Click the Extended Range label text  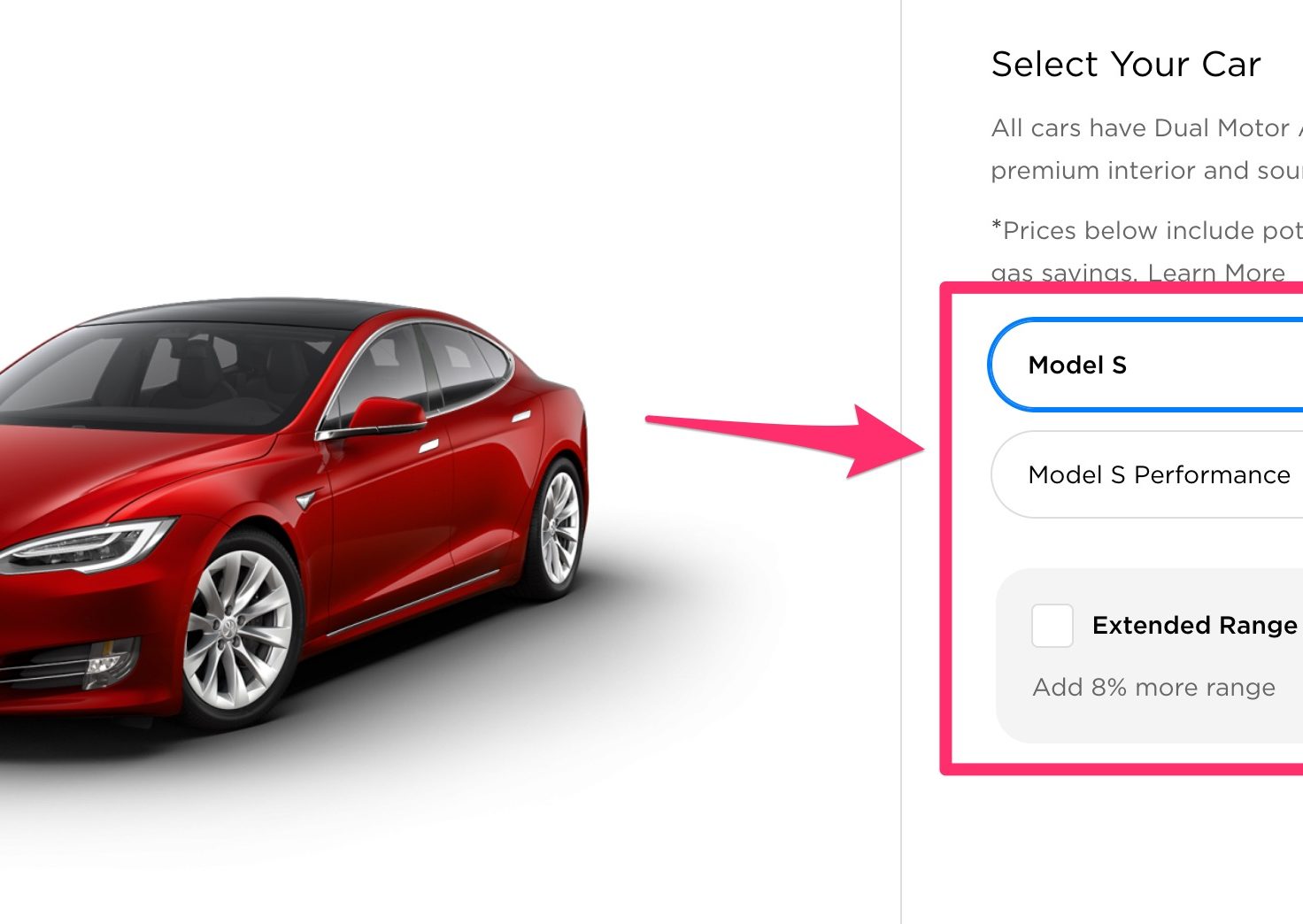pos(1195,626)
